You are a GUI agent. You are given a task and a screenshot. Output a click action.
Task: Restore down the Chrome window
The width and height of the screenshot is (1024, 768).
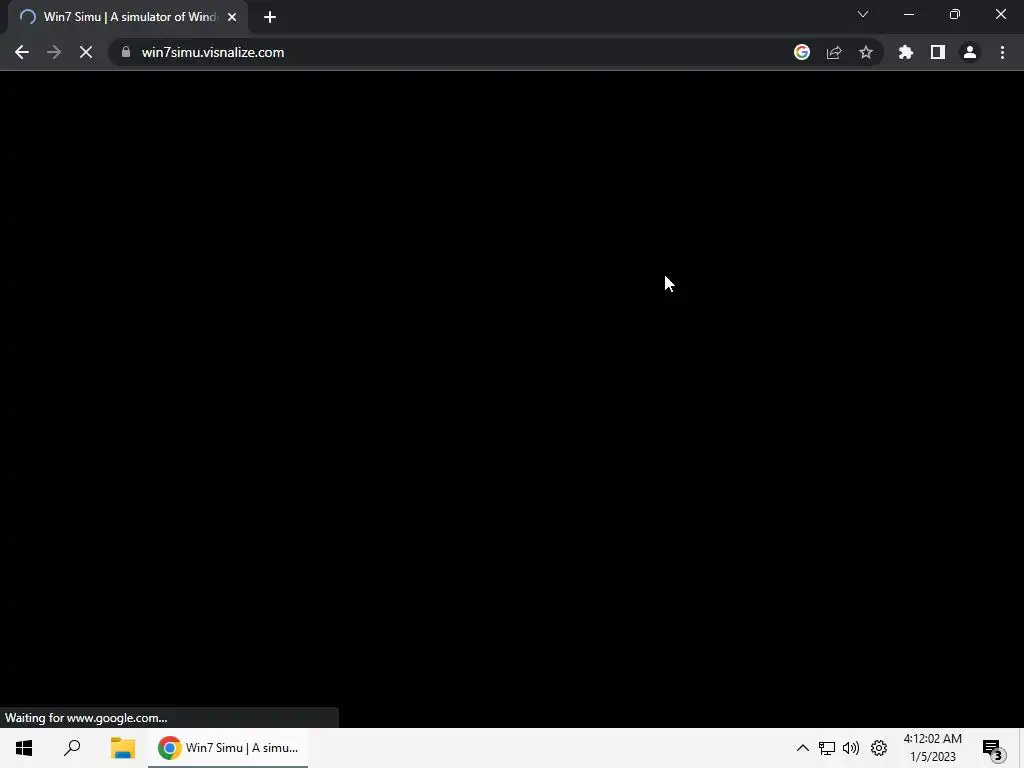pos(955,14)
